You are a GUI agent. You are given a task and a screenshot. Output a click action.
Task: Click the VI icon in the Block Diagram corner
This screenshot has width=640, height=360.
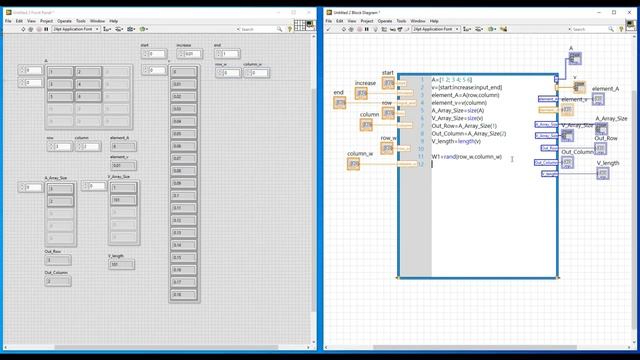[631, 25]
